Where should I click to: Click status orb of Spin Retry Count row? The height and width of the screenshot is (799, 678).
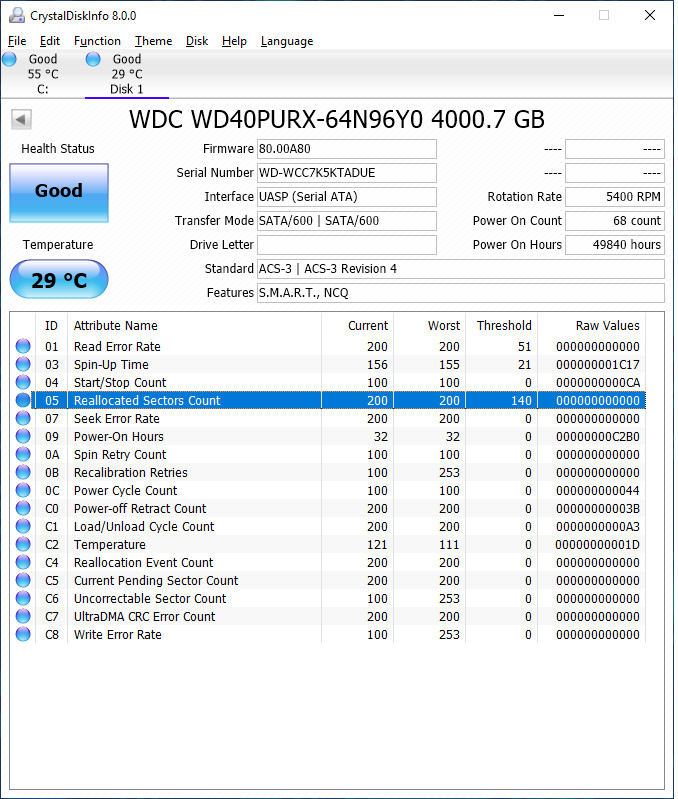(23, 454)
